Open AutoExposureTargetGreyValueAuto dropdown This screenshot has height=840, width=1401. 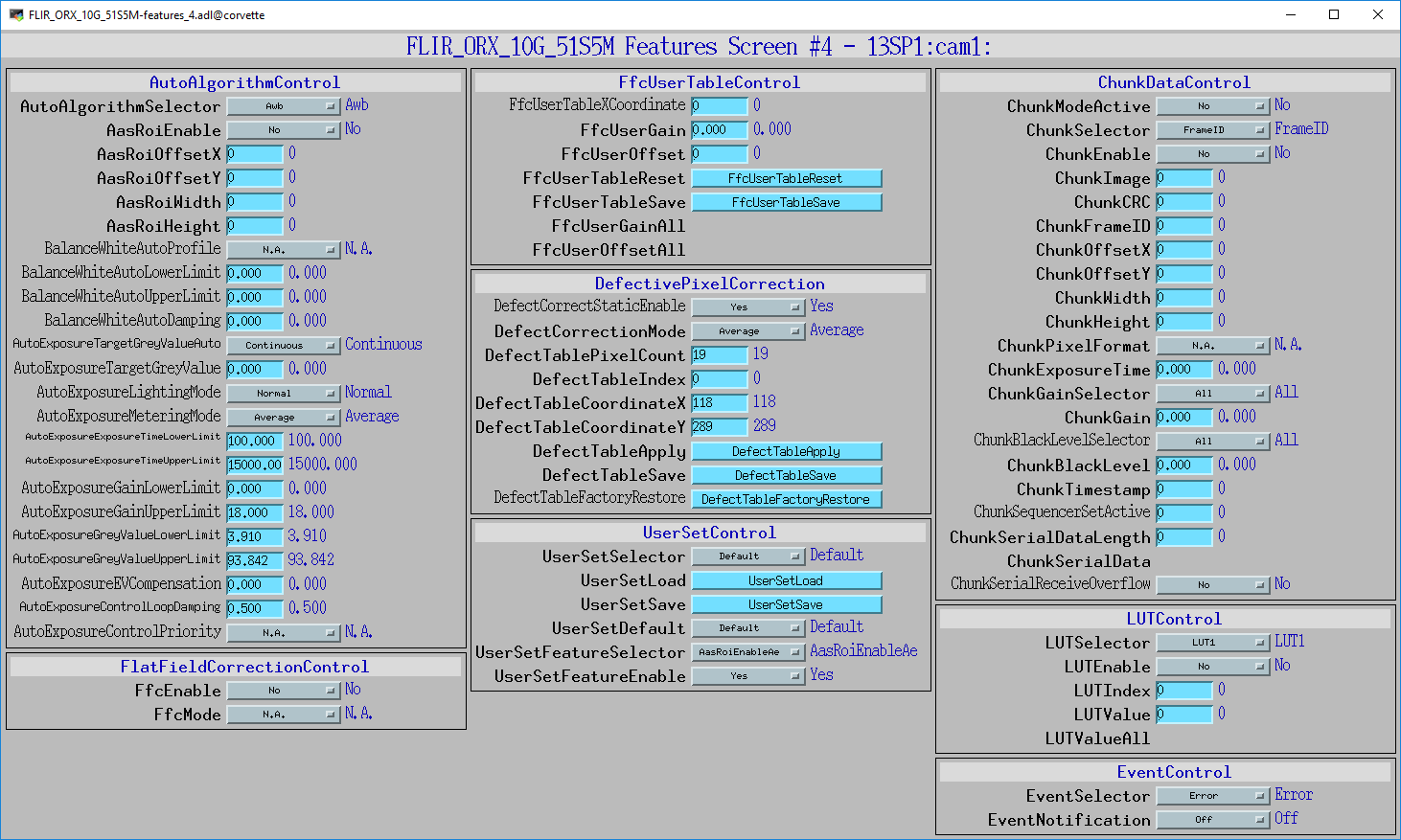tap(284, 346)
